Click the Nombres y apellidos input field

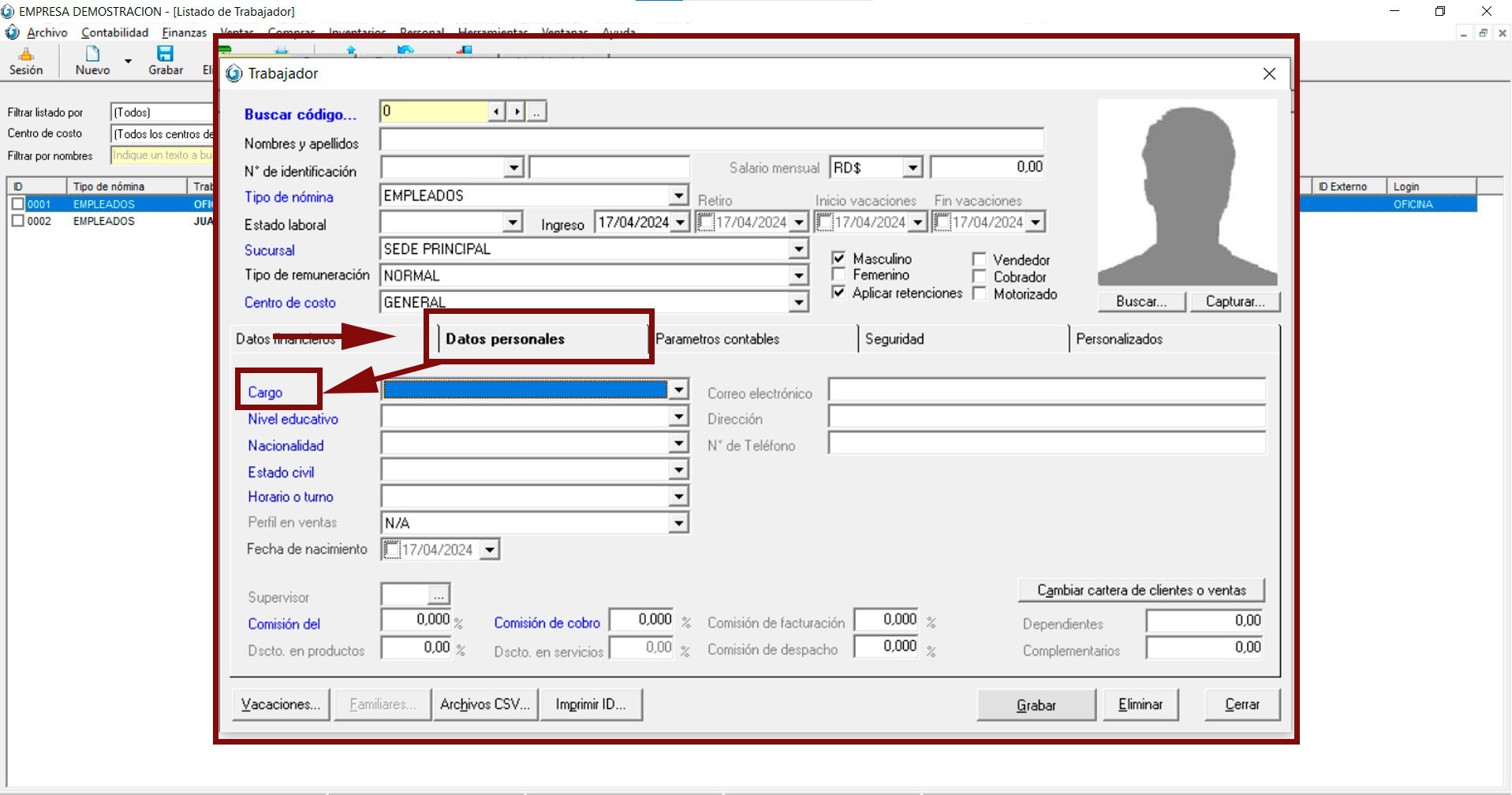click(711, 140)
